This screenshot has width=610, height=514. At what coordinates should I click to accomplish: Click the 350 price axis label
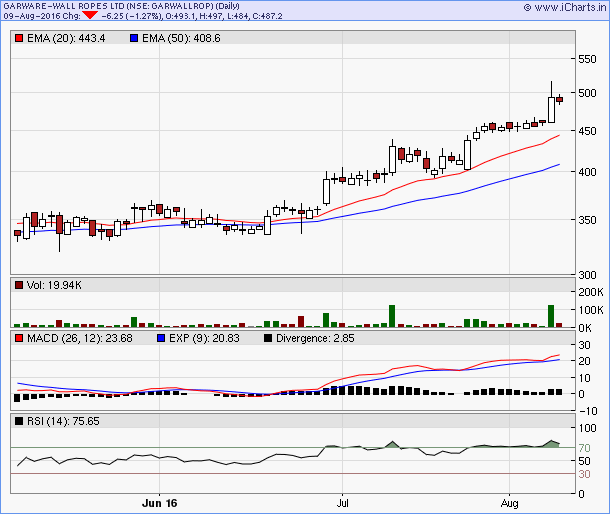click(587, 220)
